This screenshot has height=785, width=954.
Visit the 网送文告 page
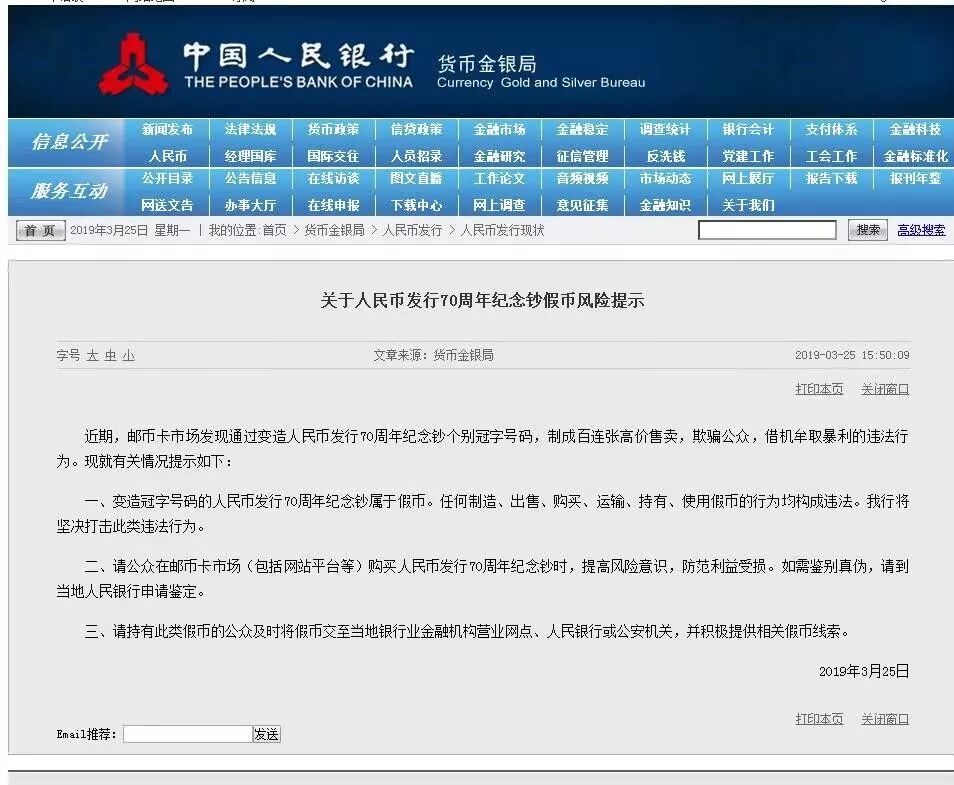[167, 205]
